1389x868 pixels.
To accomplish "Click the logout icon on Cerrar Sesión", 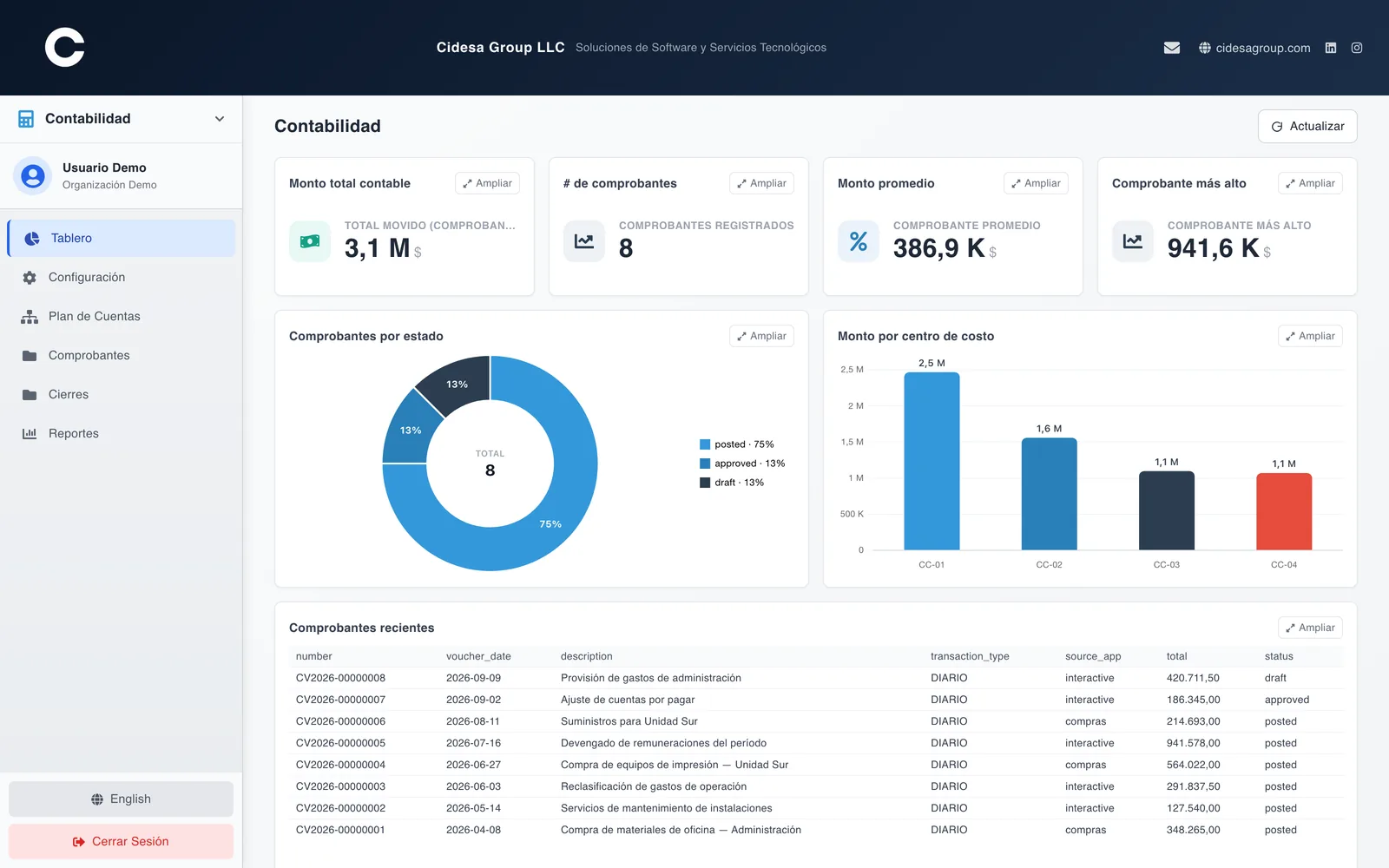I will (x=79, y=842).
